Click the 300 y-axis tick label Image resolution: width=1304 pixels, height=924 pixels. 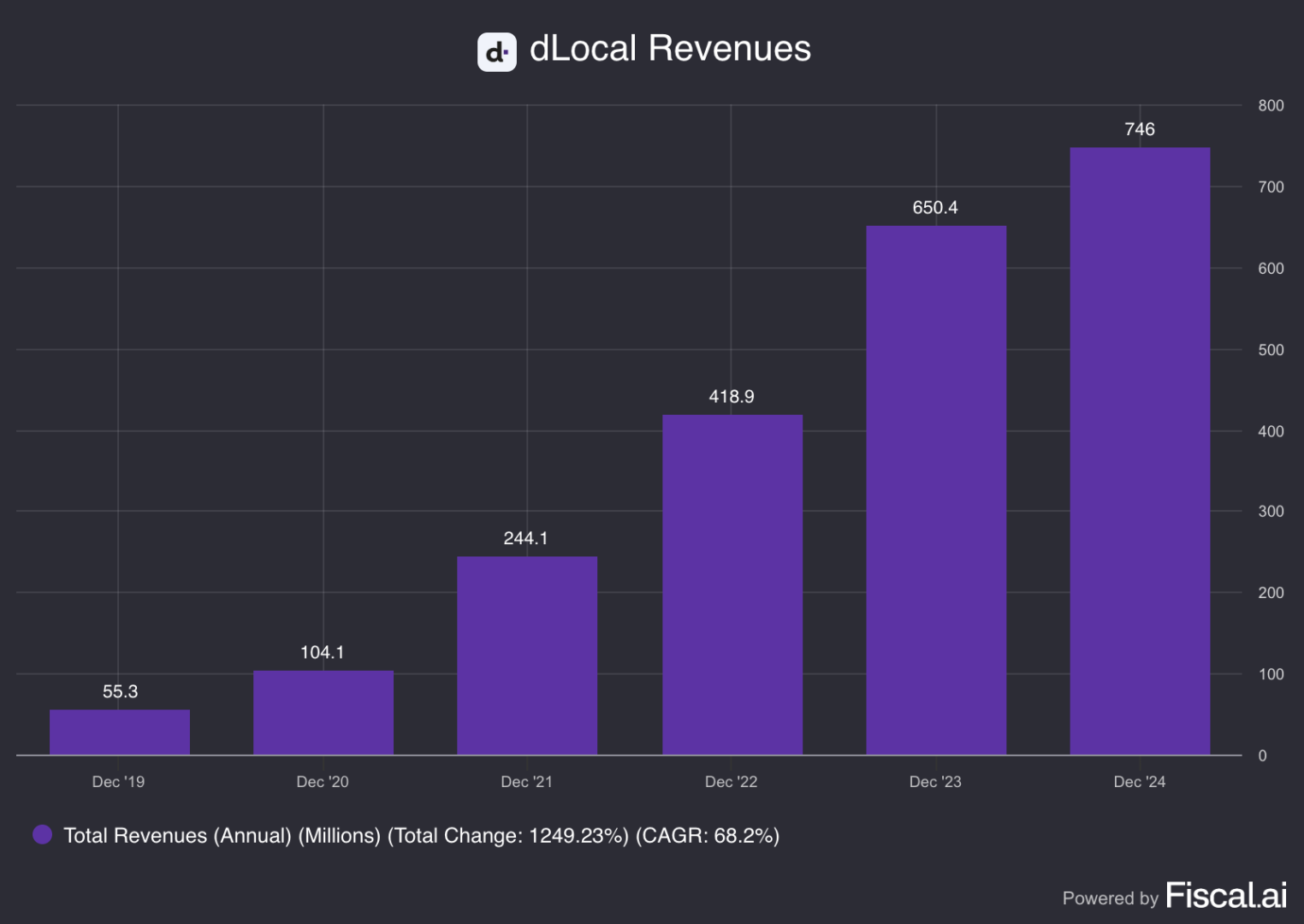point(1271,512)
